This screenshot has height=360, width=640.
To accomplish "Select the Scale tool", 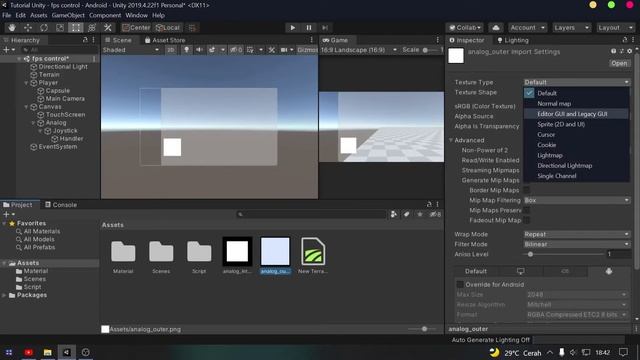I will (x=60, y=28).
